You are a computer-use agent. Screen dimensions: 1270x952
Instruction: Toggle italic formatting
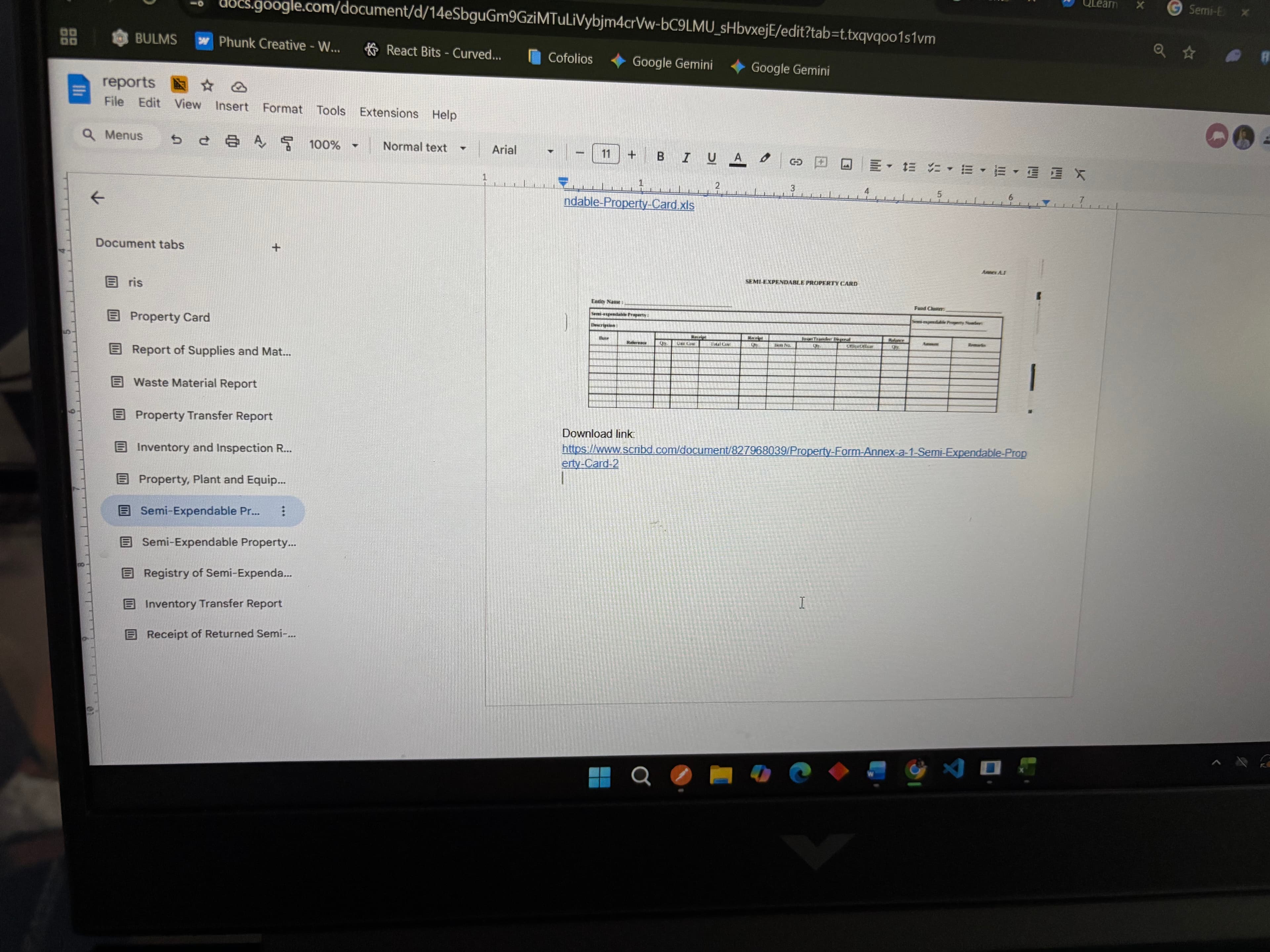click(x=686, y=157)
